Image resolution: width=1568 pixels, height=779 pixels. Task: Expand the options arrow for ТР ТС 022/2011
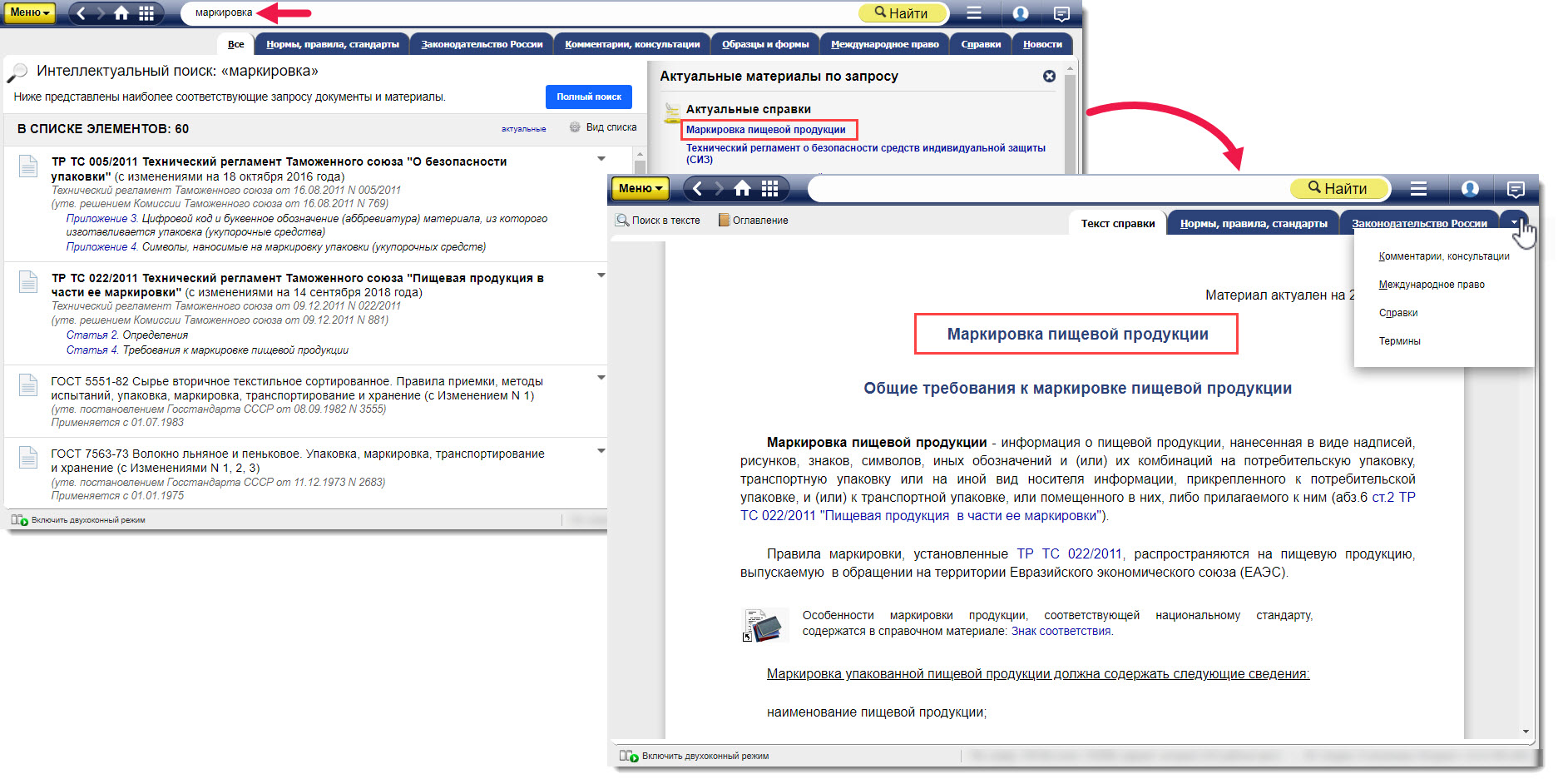tap(601, 275)
